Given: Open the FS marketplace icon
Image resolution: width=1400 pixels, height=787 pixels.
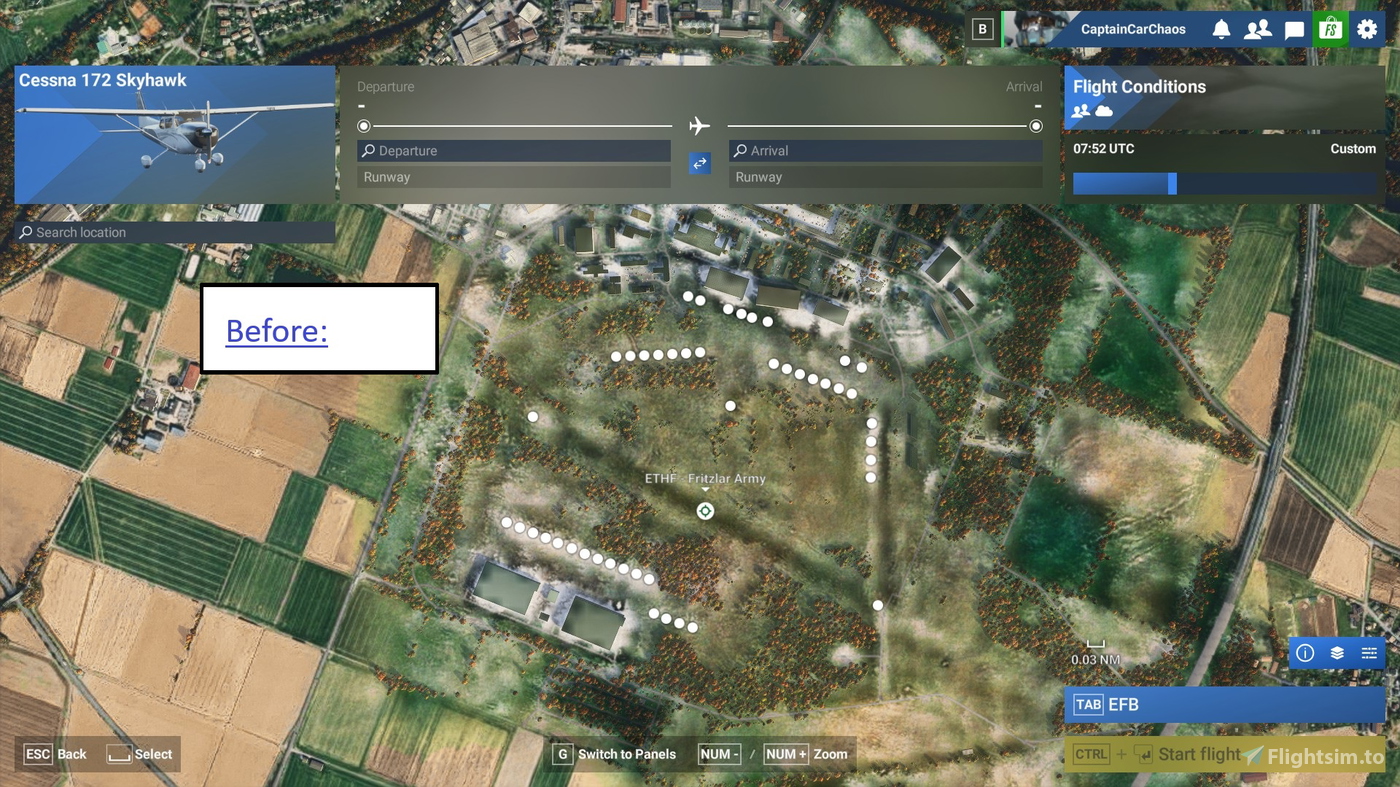Looking at the screenshot, I should [1330, 28].
